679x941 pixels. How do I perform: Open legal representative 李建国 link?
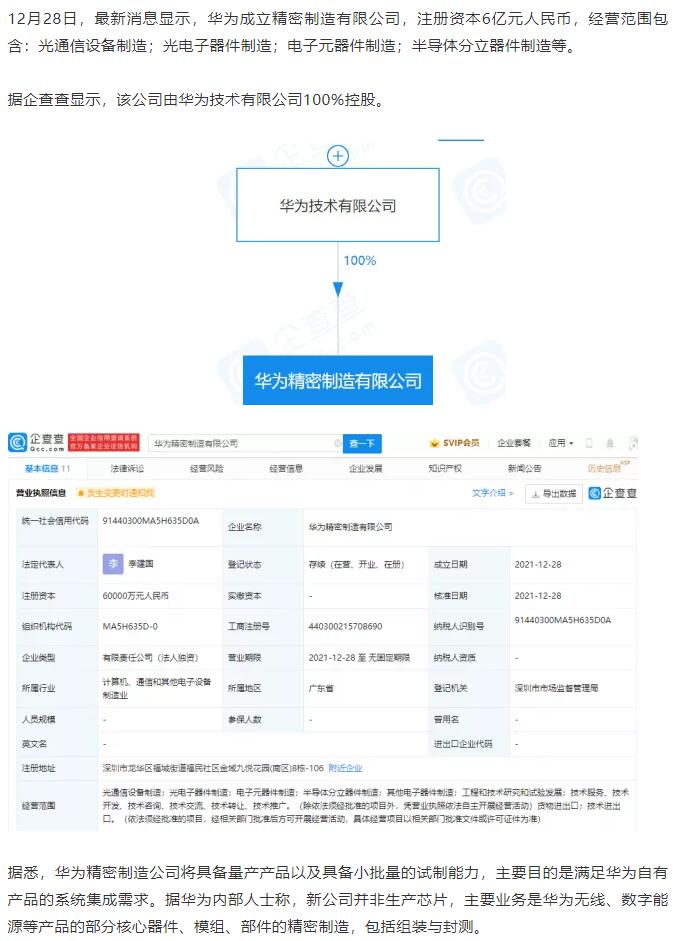141,564
